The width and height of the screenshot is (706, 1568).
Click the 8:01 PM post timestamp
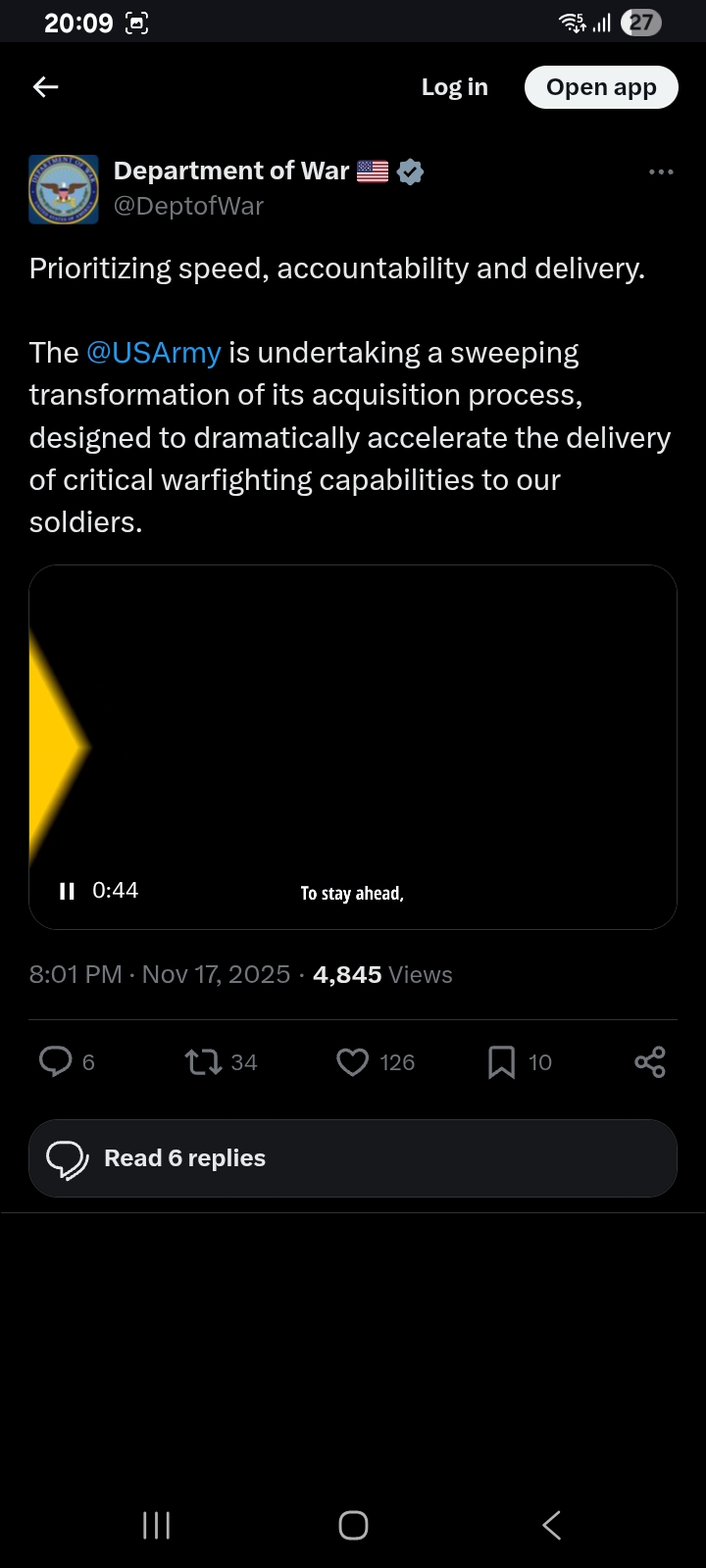click(76, 975)
